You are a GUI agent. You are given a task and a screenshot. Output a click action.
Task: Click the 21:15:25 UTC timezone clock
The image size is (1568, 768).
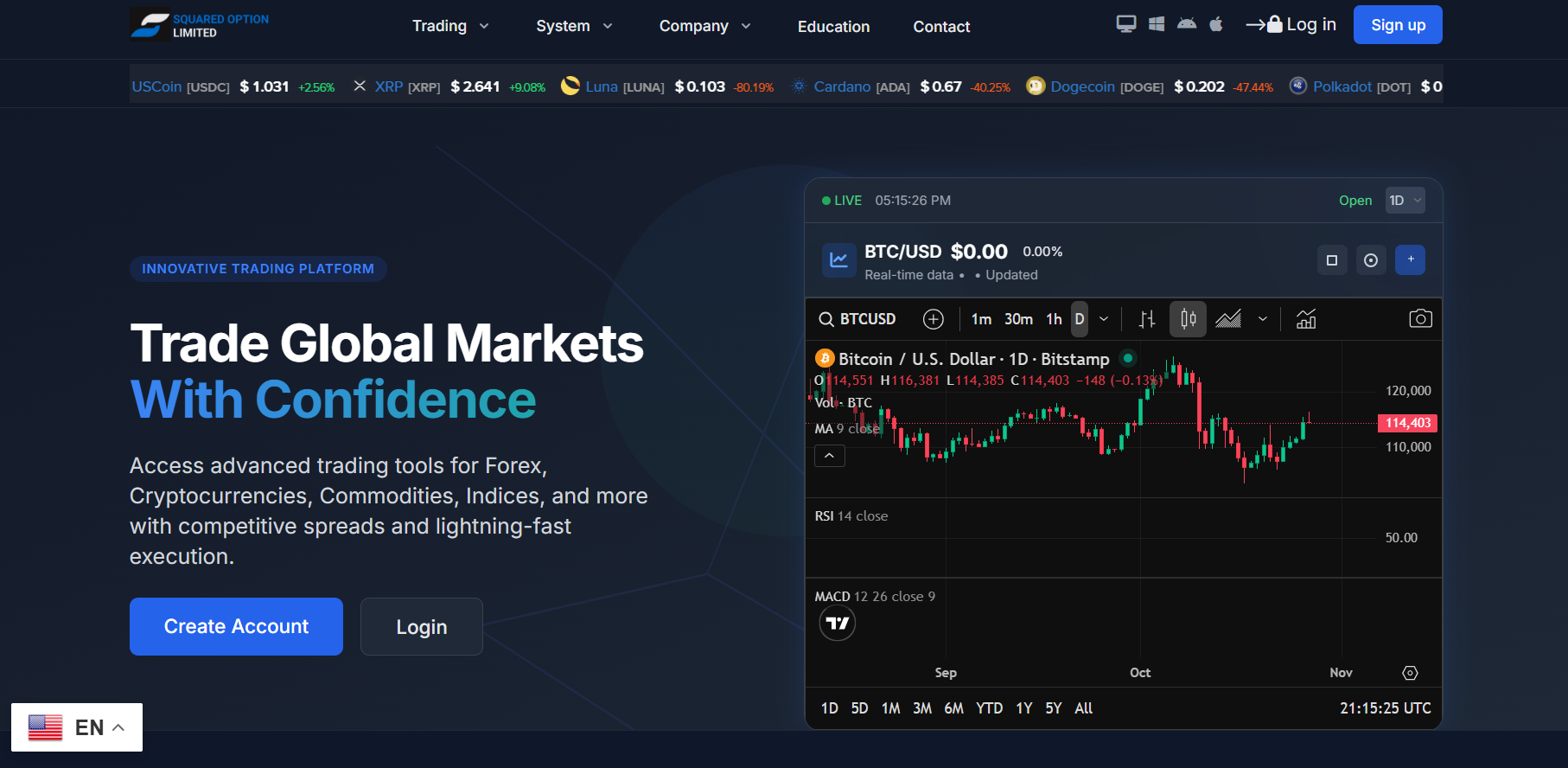(x=1386, y=708)
